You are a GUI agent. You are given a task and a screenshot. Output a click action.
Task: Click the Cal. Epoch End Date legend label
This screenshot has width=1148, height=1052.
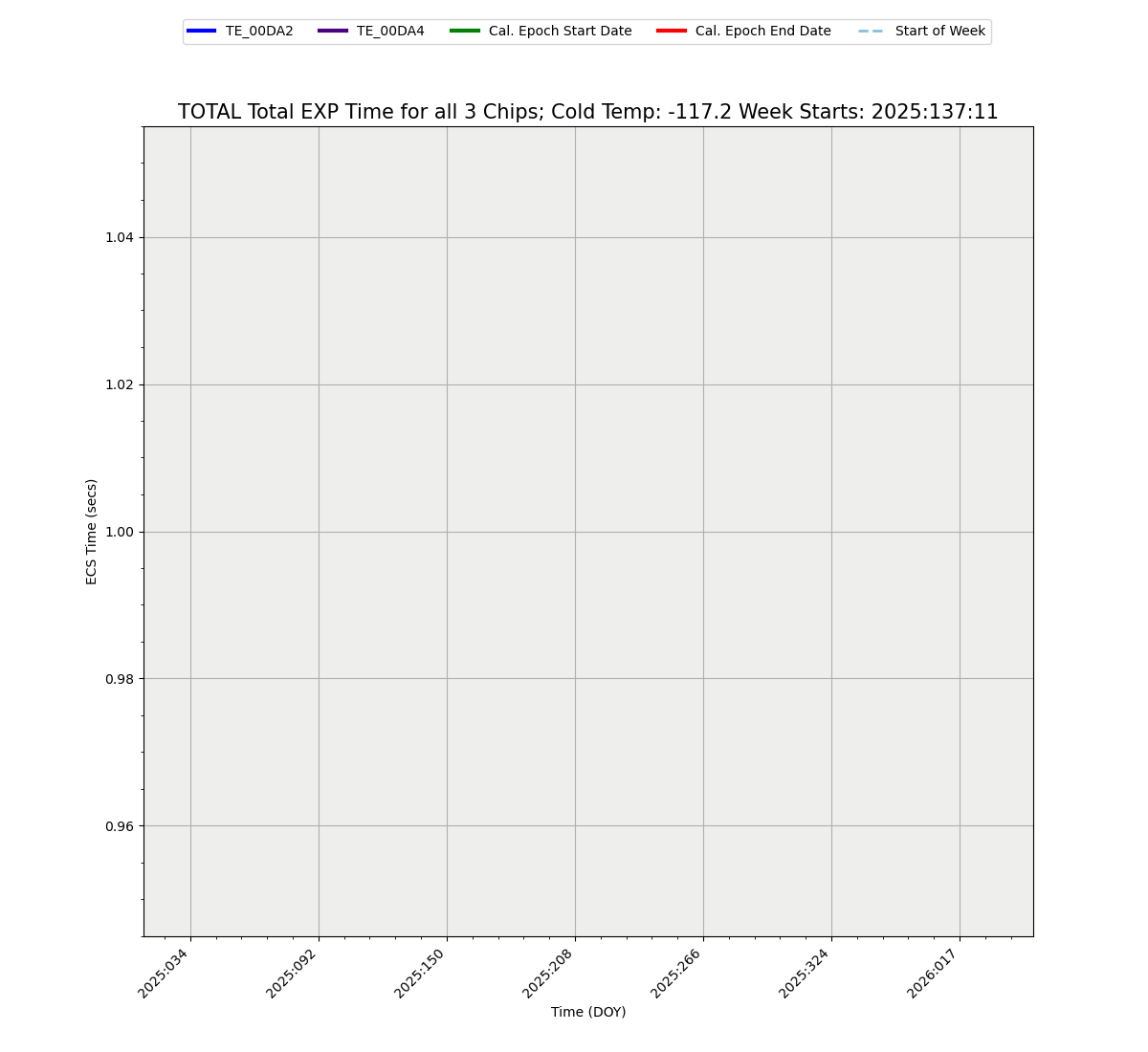click(762, 32)
